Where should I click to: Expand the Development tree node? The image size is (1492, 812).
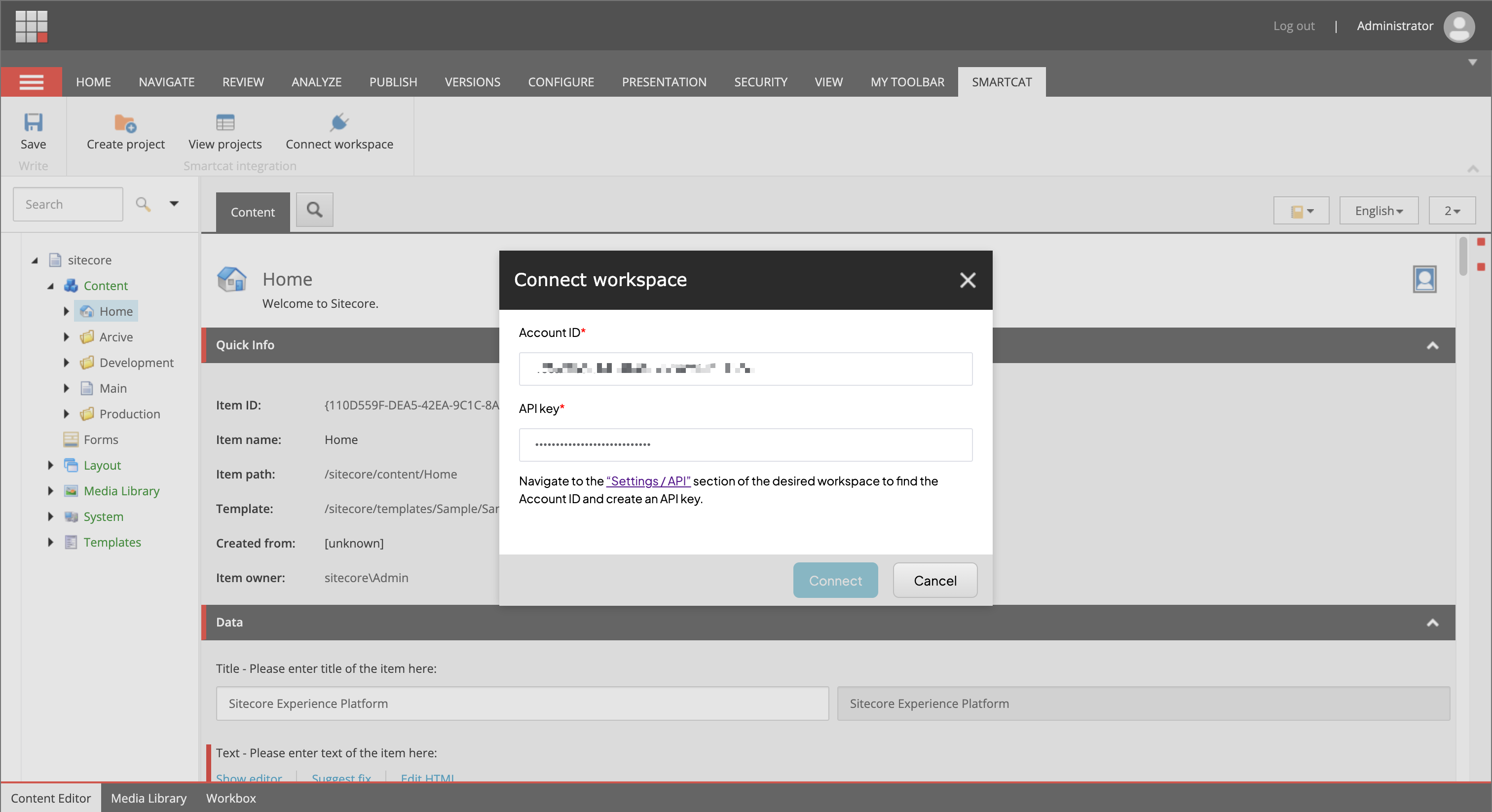click(66, 363)
